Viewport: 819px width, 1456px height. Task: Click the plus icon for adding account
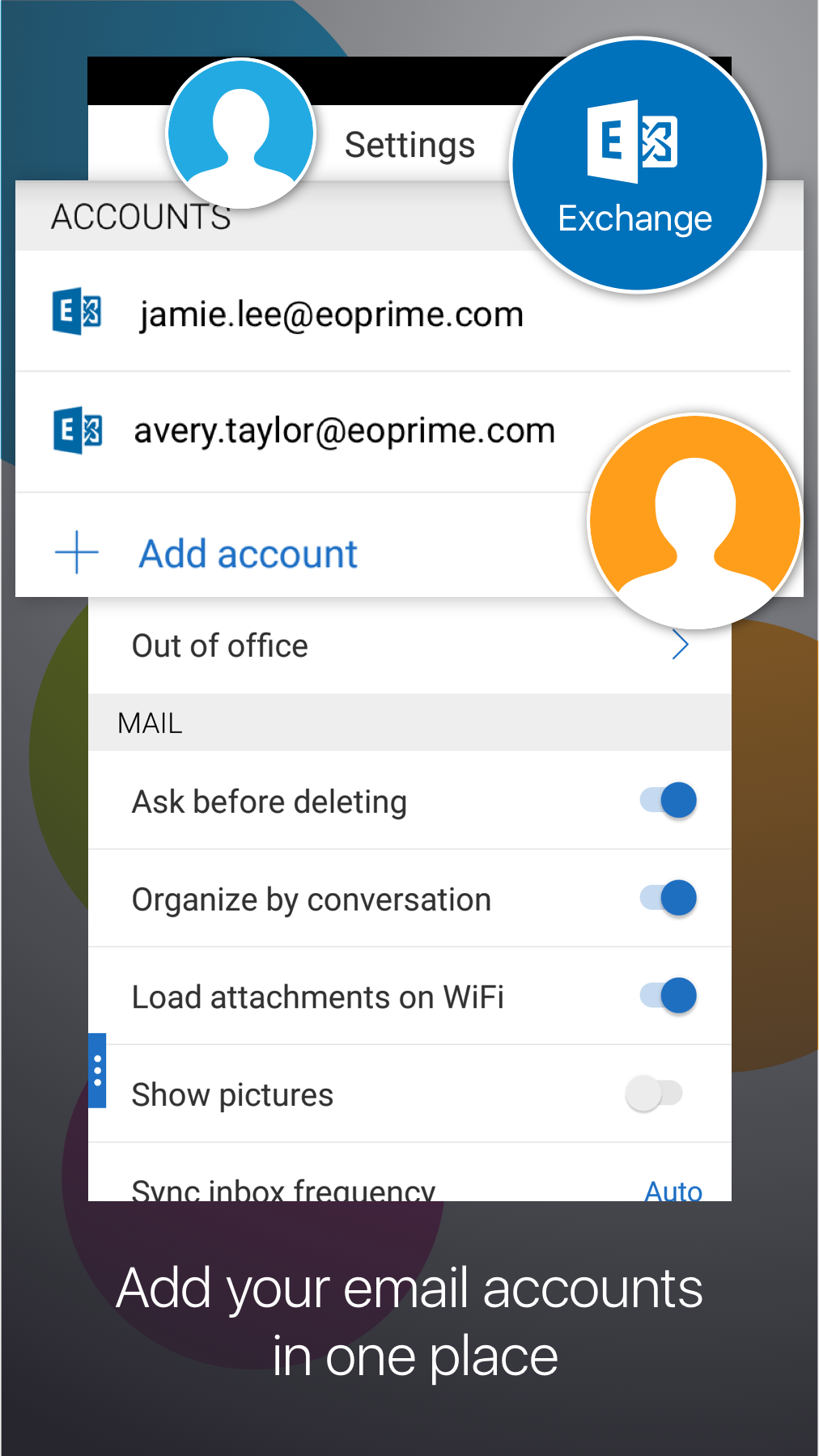(x=77, y=553)
